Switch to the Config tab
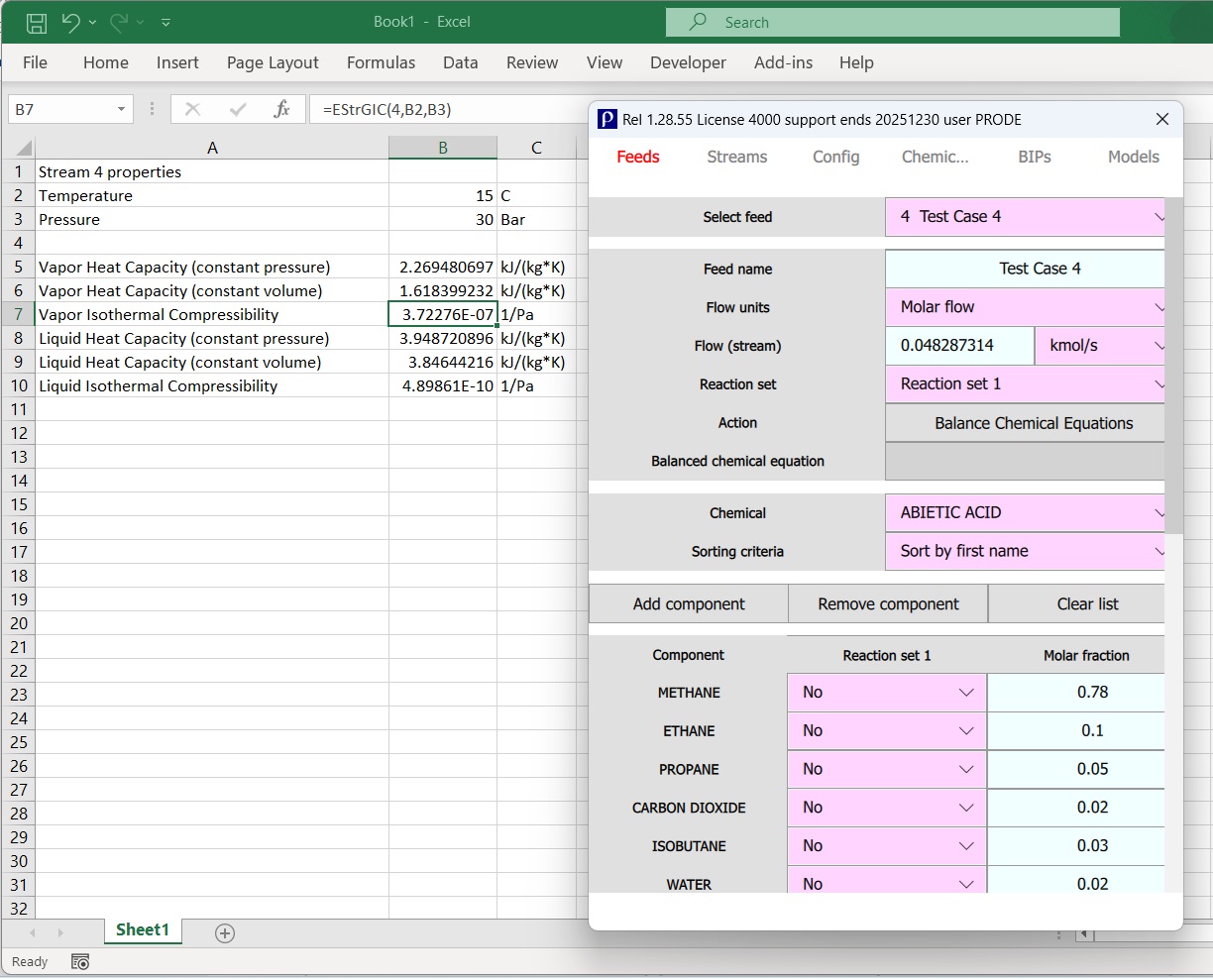The height and width of the screenshot is (980, 1213). (x=835, y=157)
